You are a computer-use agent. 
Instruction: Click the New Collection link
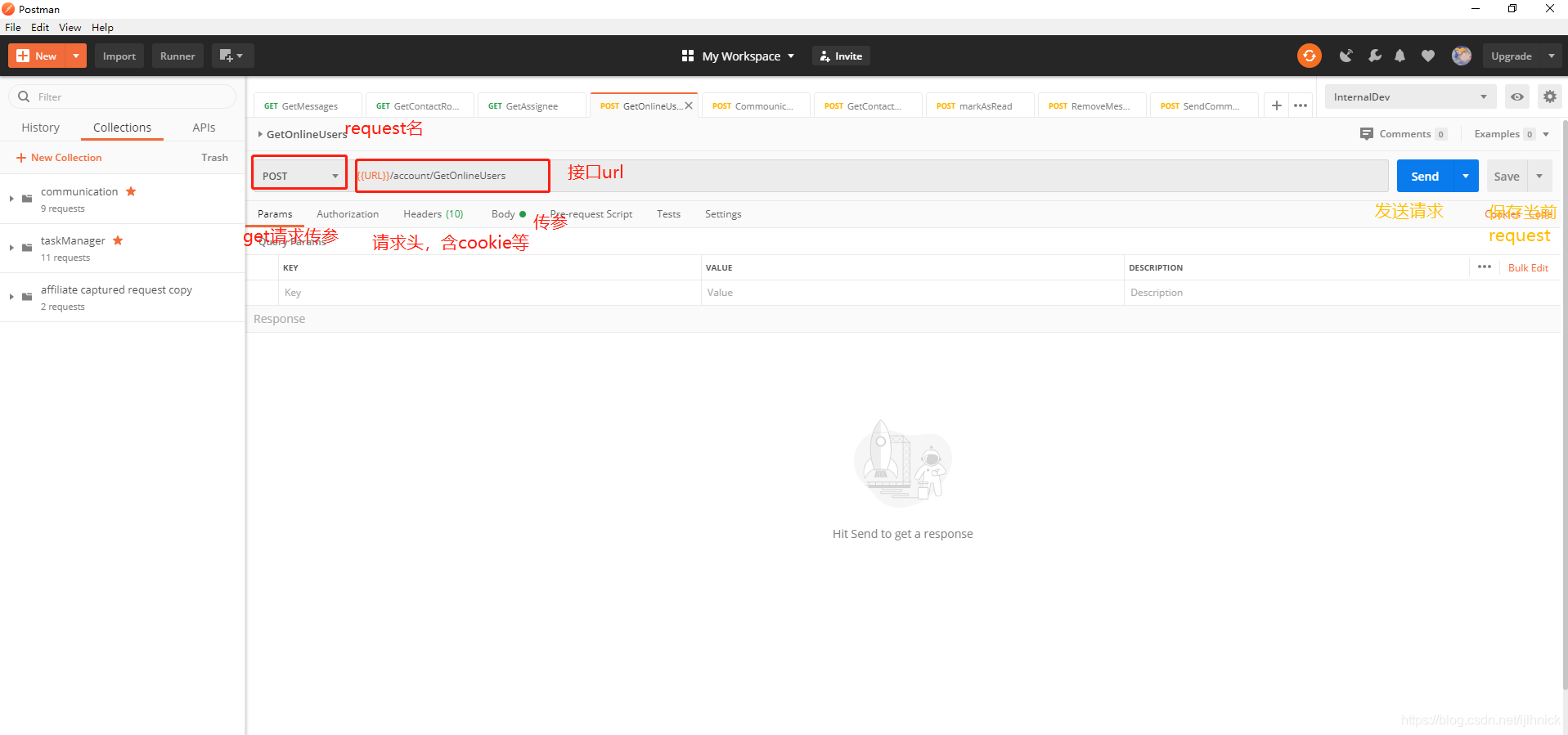tap(59, 157)
